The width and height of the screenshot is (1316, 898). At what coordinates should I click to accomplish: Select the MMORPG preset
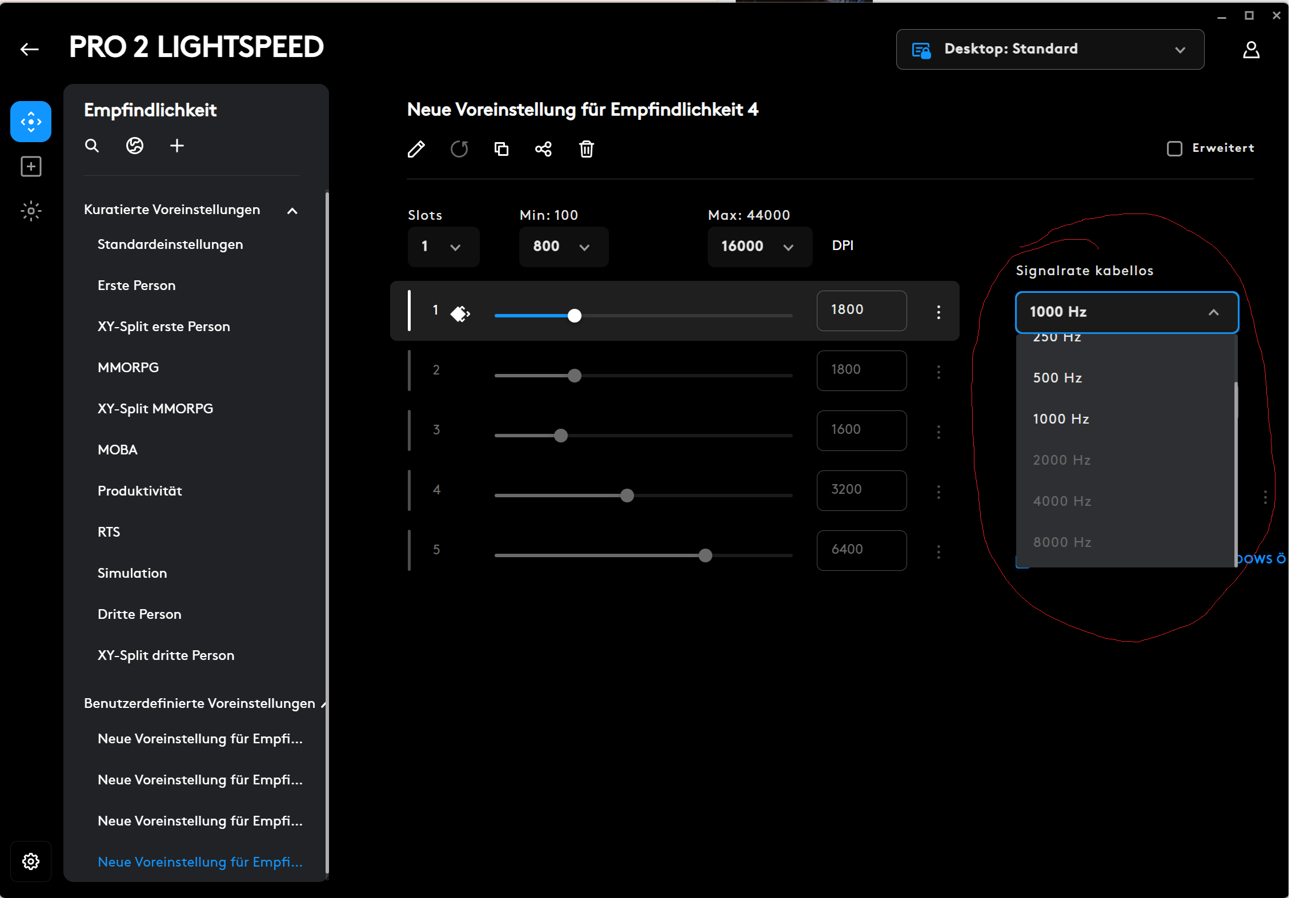(x=129, y=368)
